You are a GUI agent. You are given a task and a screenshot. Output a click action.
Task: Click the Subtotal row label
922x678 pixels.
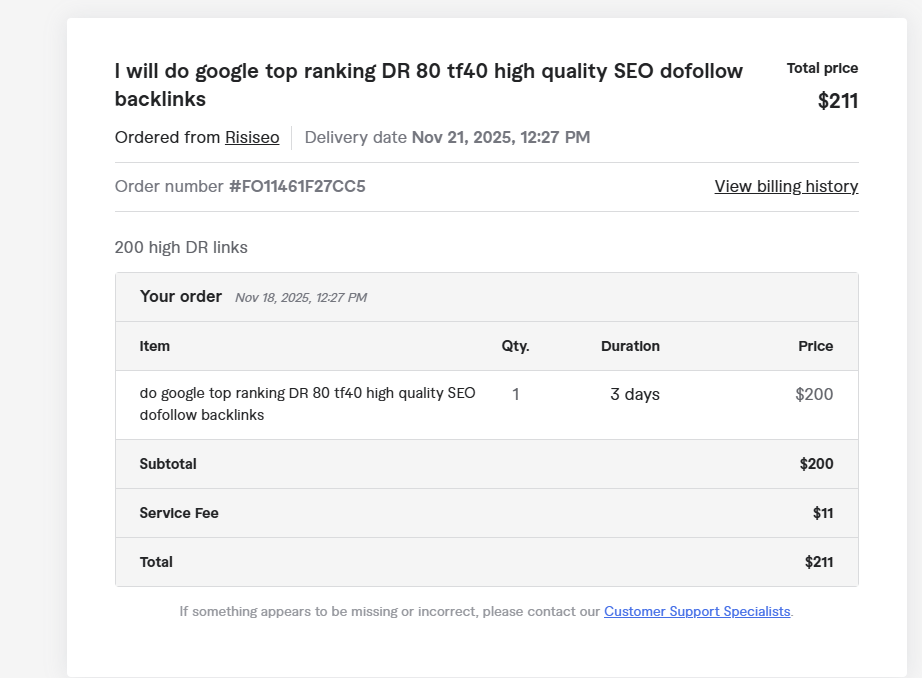pos(168,464)
